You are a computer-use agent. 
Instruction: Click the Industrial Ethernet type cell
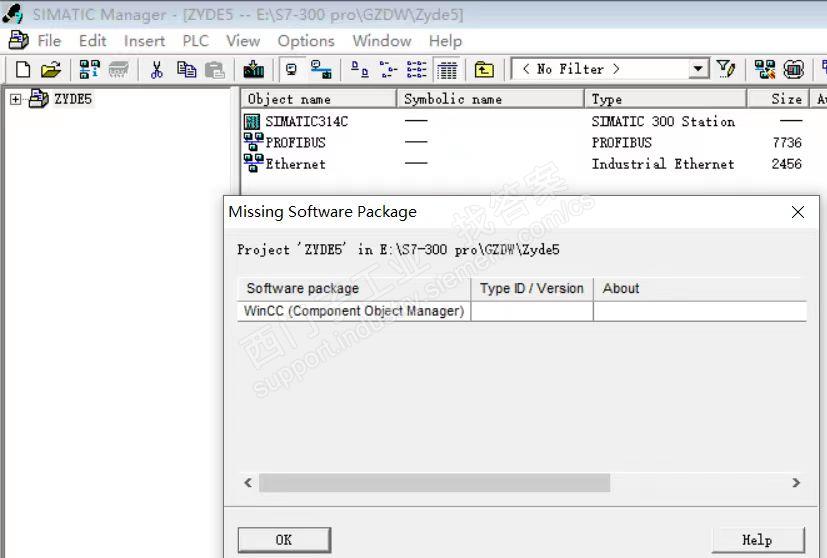(x=662, y=163)
